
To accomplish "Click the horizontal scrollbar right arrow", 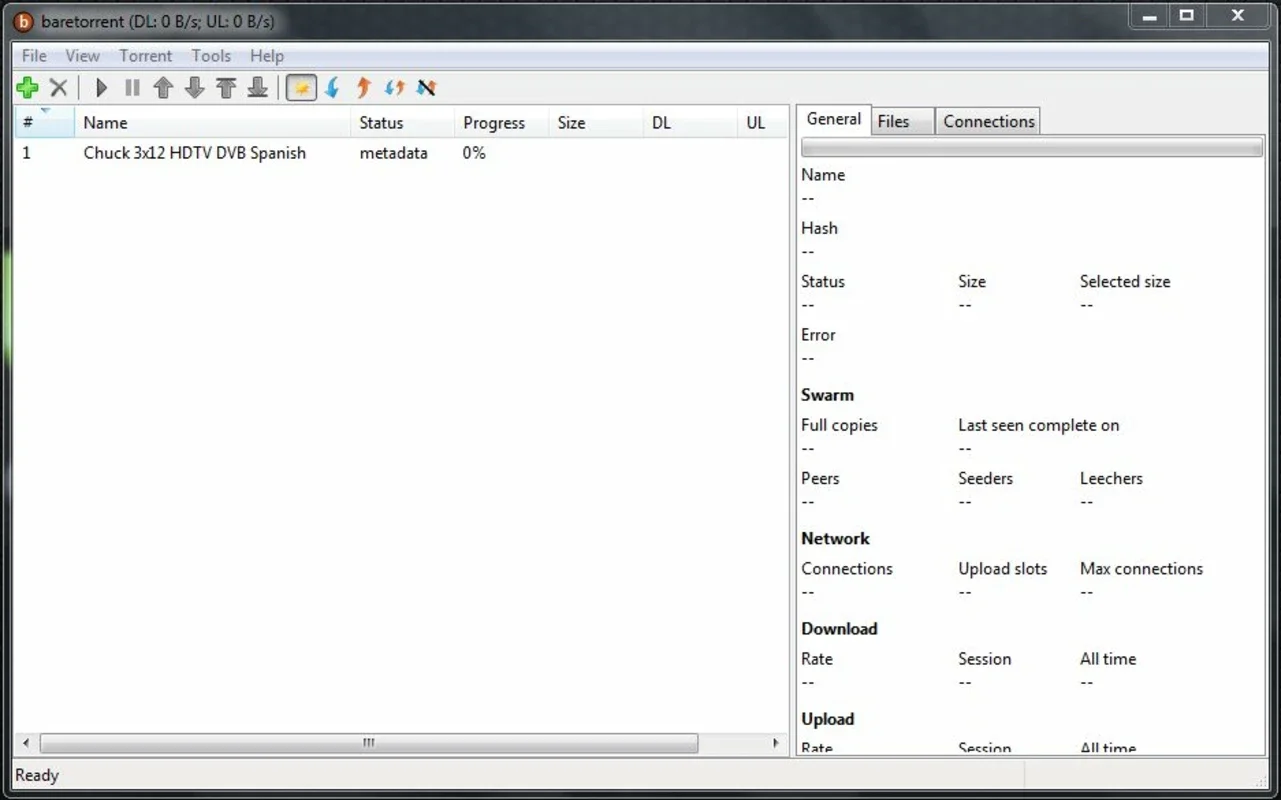I will pos(776,743).
